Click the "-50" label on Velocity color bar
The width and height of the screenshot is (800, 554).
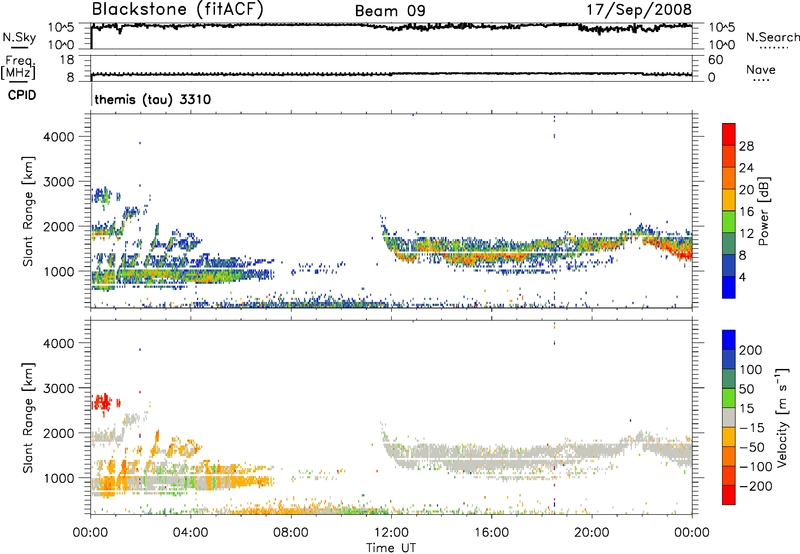(x=751, y=447)
